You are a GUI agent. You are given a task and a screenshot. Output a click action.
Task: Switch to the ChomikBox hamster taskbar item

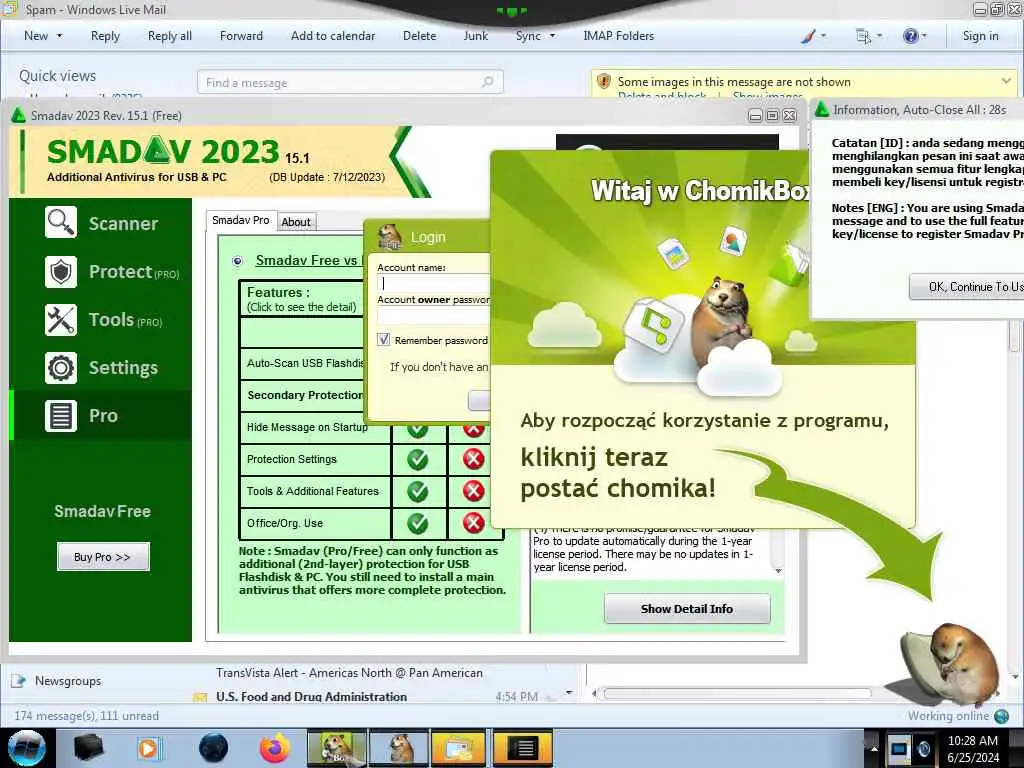coord(399,748)
